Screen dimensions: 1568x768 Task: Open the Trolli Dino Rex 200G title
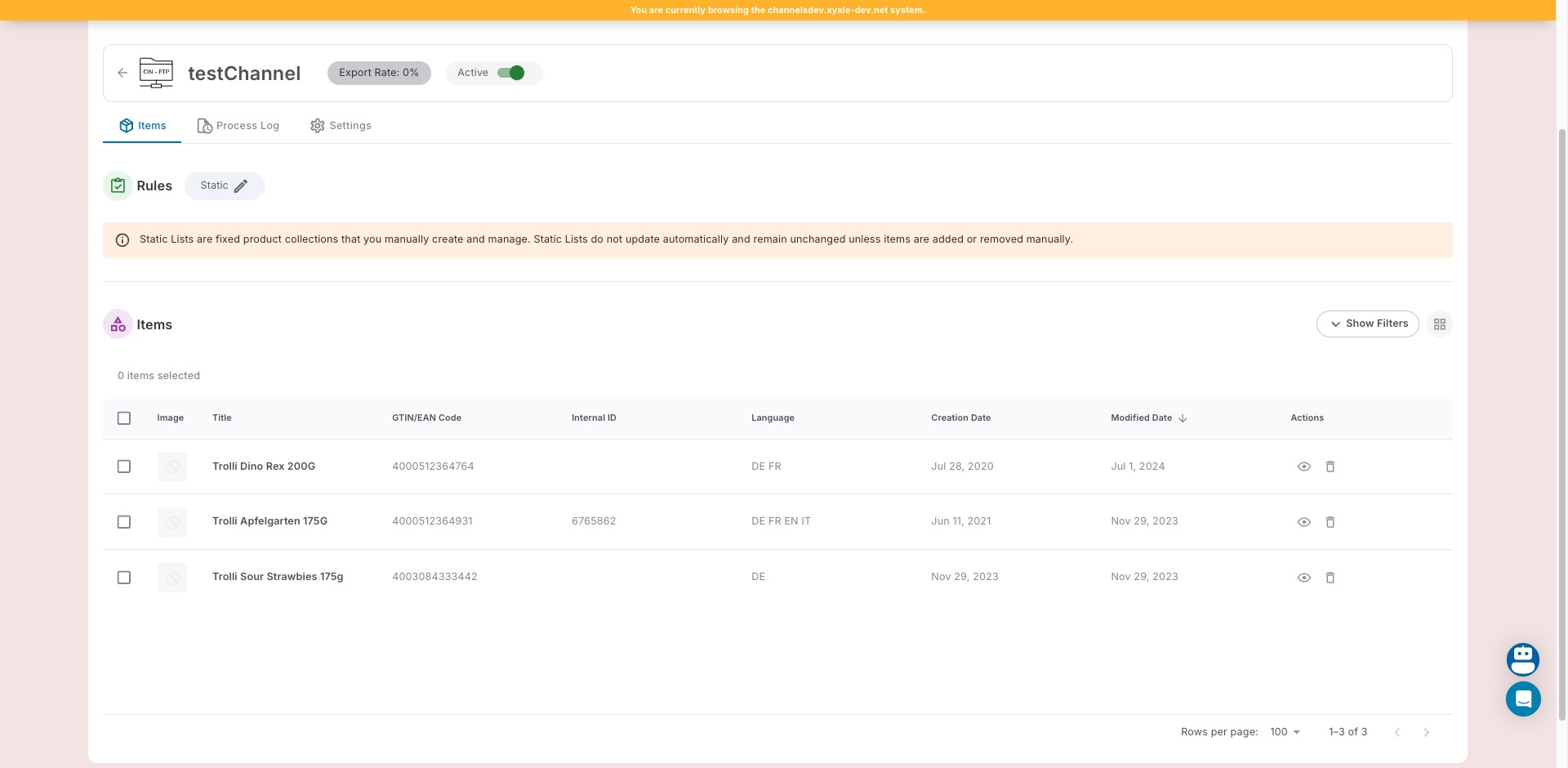(263, 467)
